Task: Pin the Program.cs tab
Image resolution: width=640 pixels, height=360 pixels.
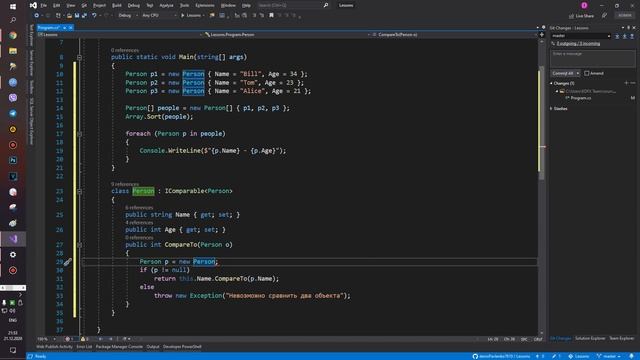Action: tap(64, 28)
